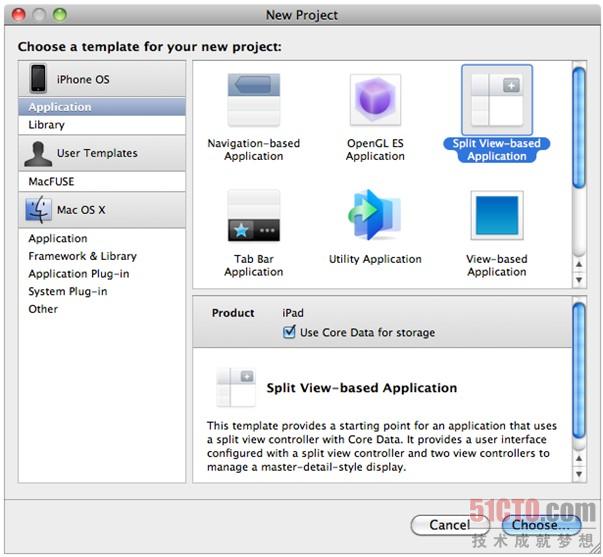Viewport: 603px width, 557px height.
Task: Click the Cancel button
Action: point(450,525)
